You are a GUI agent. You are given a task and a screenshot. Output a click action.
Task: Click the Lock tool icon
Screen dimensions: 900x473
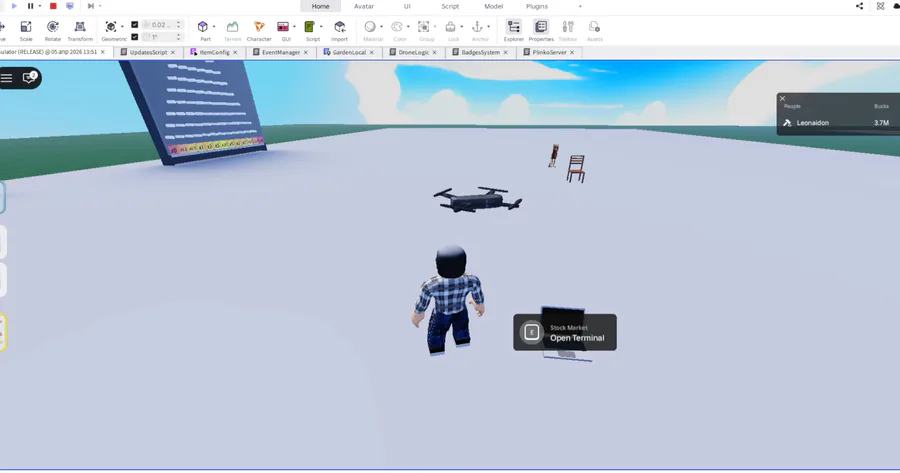pos(451,26)
